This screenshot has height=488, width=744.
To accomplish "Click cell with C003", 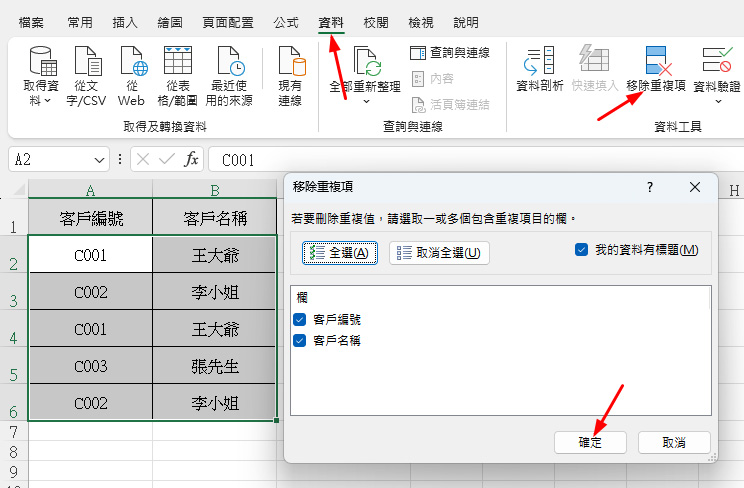I will (x=91, y=366).
